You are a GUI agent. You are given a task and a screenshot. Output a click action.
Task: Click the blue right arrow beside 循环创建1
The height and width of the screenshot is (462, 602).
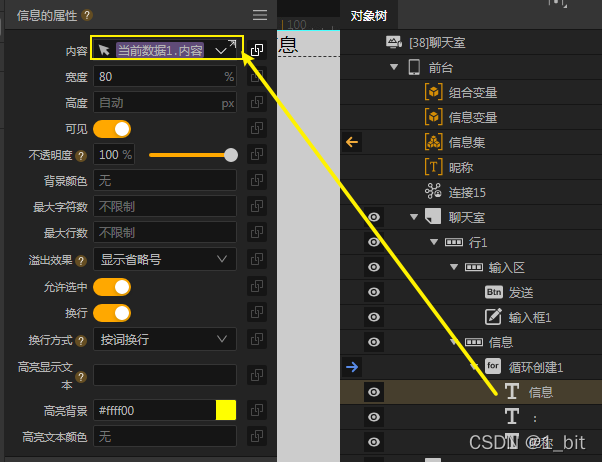pos(352,367)
